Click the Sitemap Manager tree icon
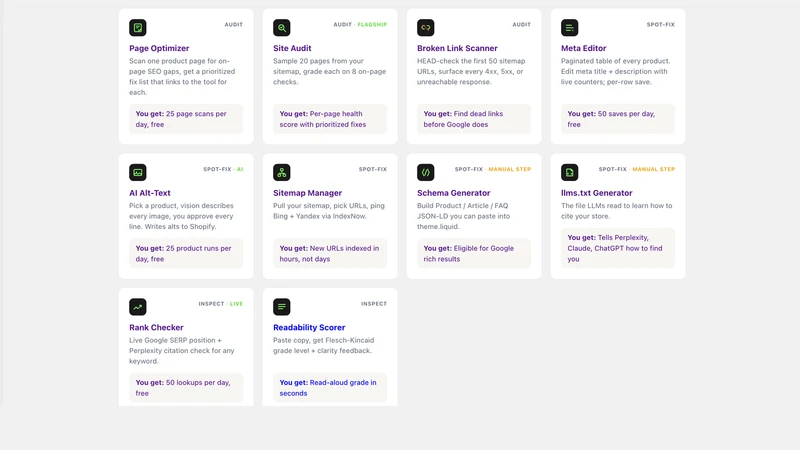The height and width of the screenshot is (450, 800). pos(282,172)
